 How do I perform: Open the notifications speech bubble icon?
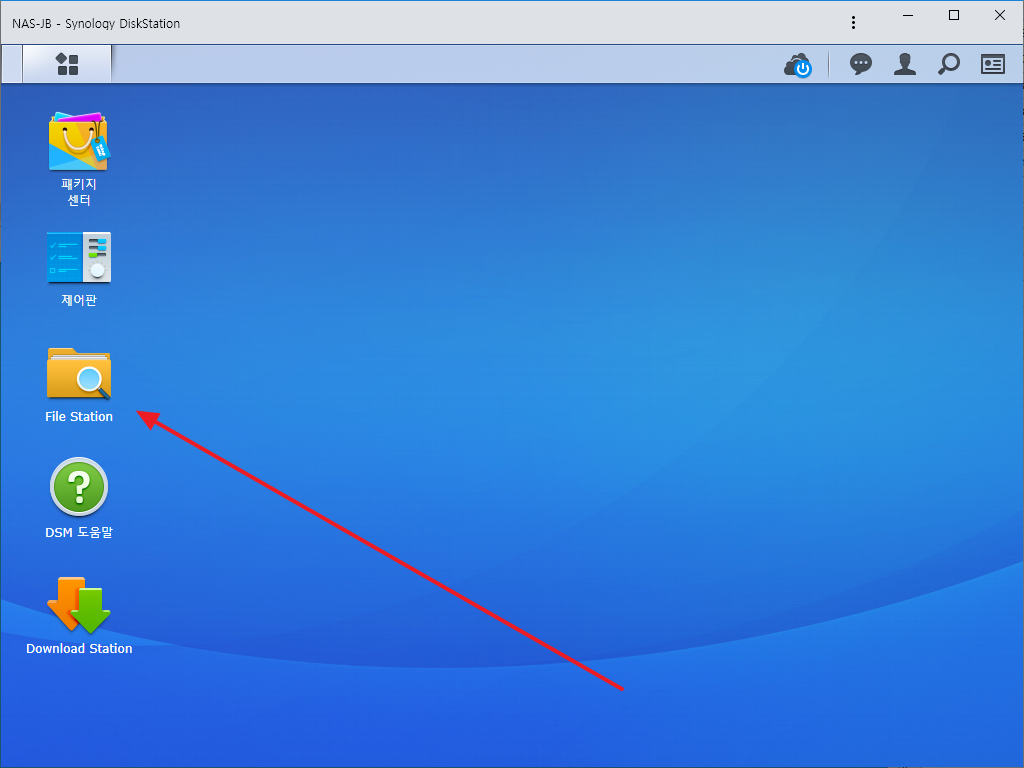pyautogui.click(x=861, y=64)
